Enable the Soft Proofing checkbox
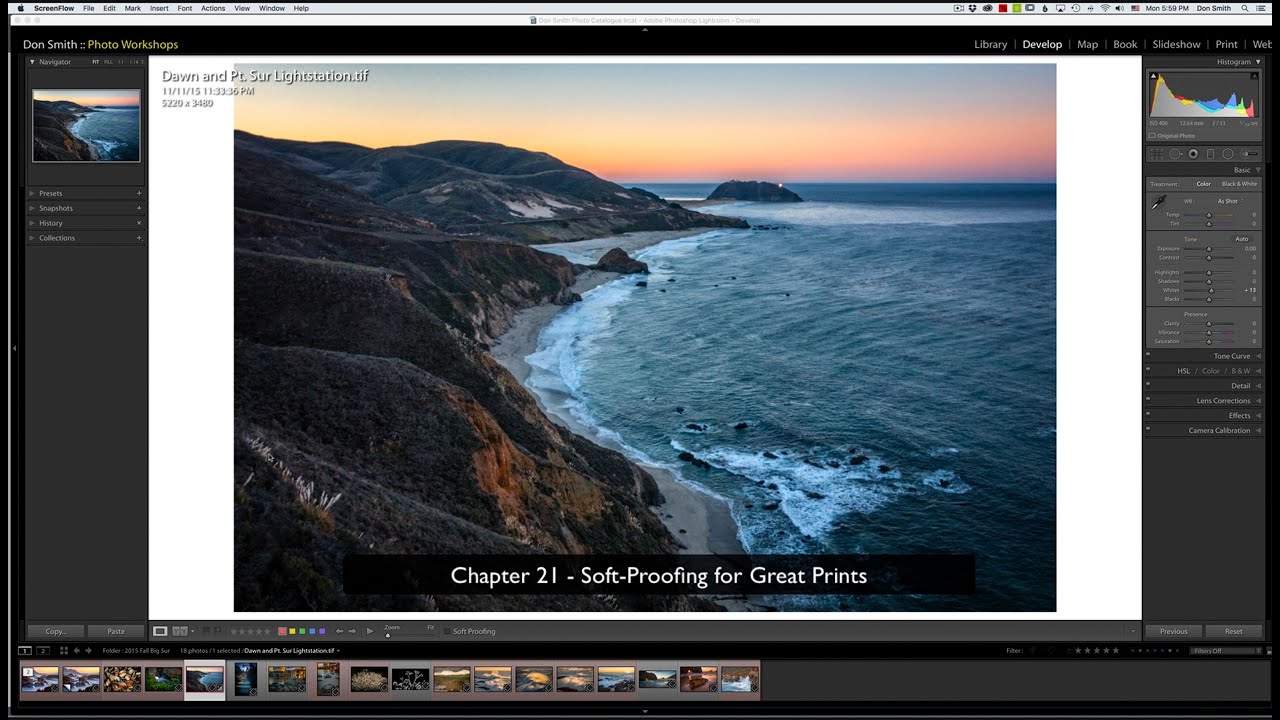 pyautogui.click(x=447, y=631)
